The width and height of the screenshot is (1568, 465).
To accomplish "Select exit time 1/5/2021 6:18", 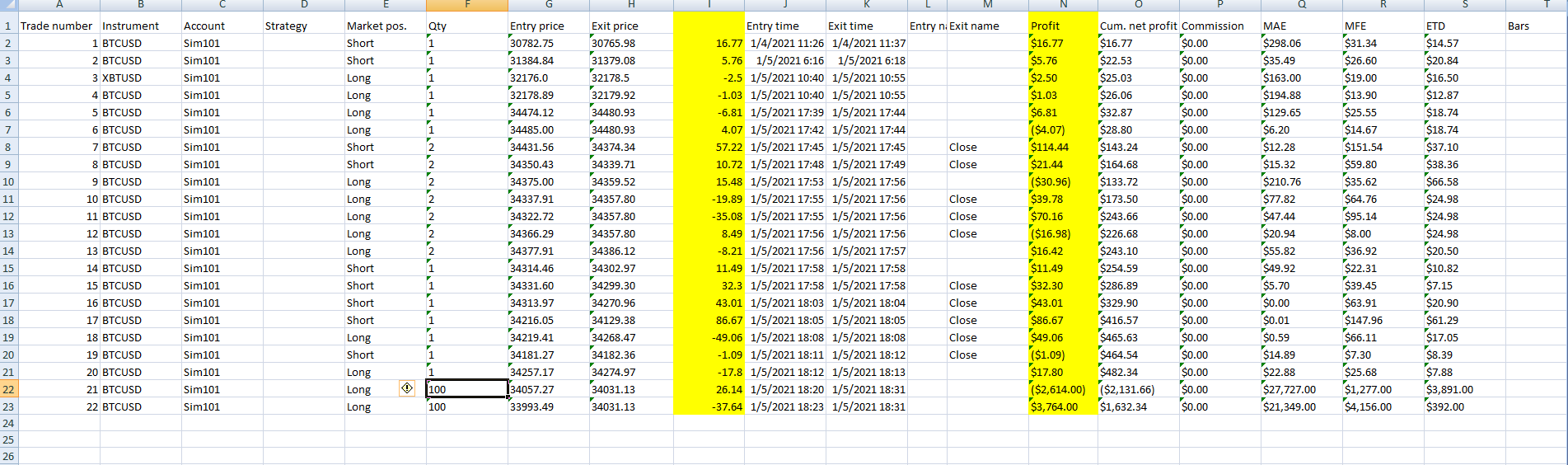I will pyautogui.click(x=866, y=60).
